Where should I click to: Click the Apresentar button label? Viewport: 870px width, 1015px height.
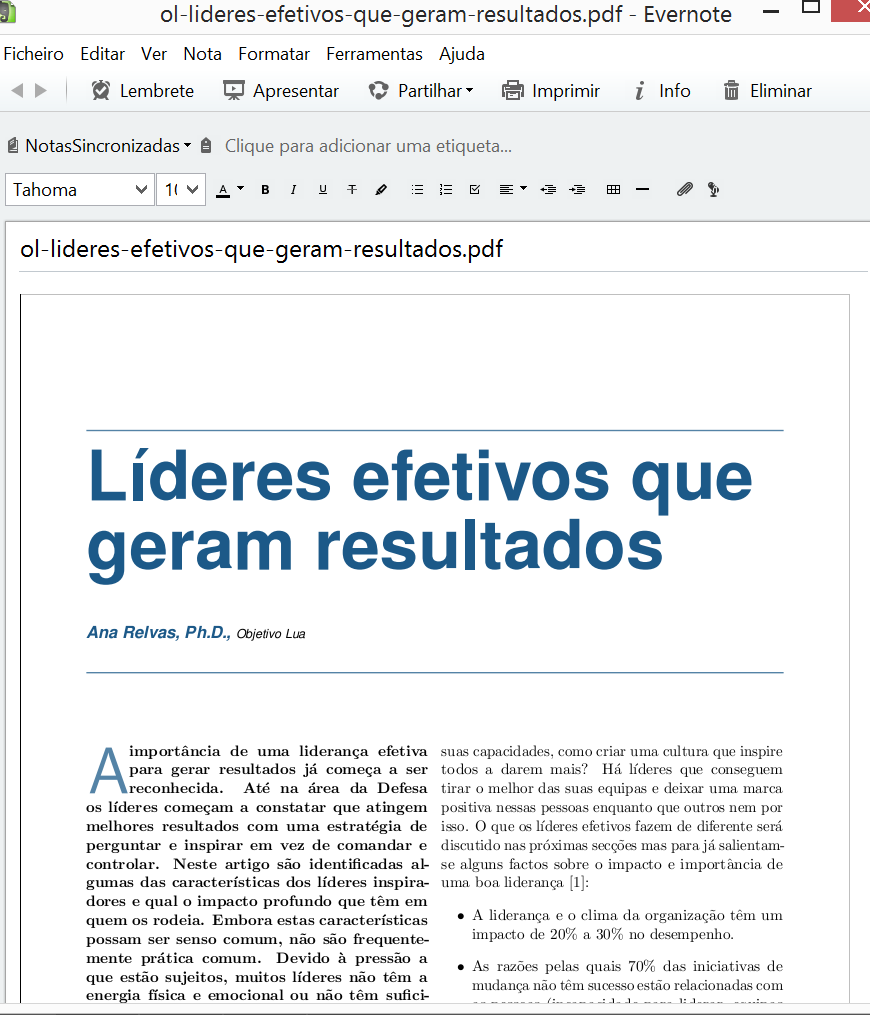tap(296, 91)
